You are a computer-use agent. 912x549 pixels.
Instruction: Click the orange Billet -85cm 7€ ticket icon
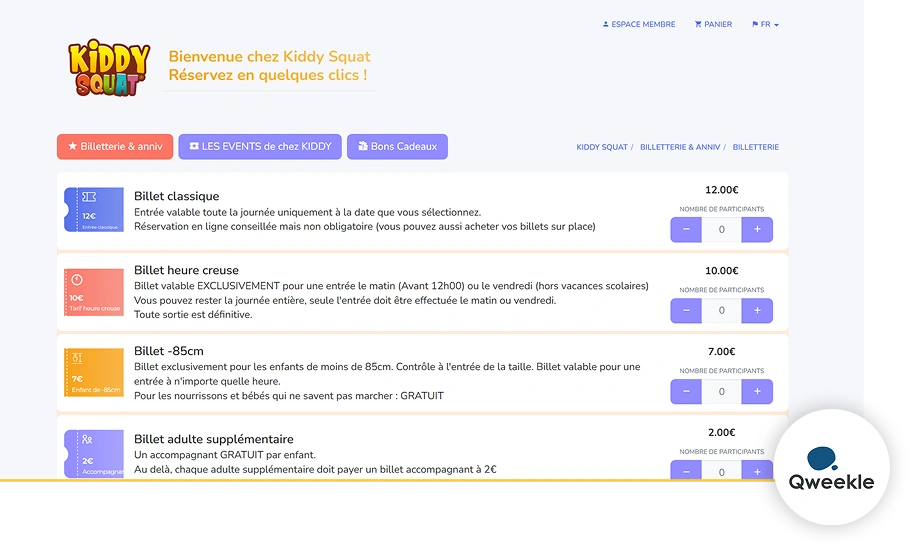click(x=94, y=372)
